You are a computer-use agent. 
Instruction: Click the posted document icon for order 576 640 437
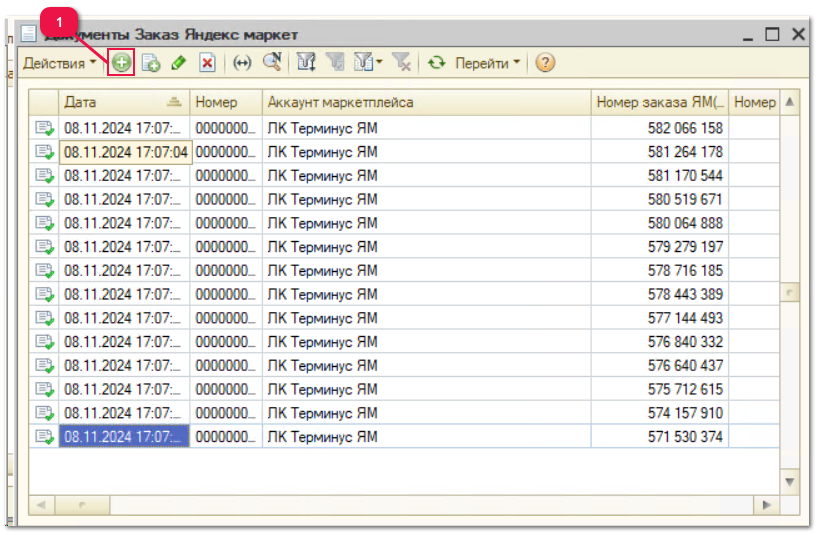(x=44, y=366)
